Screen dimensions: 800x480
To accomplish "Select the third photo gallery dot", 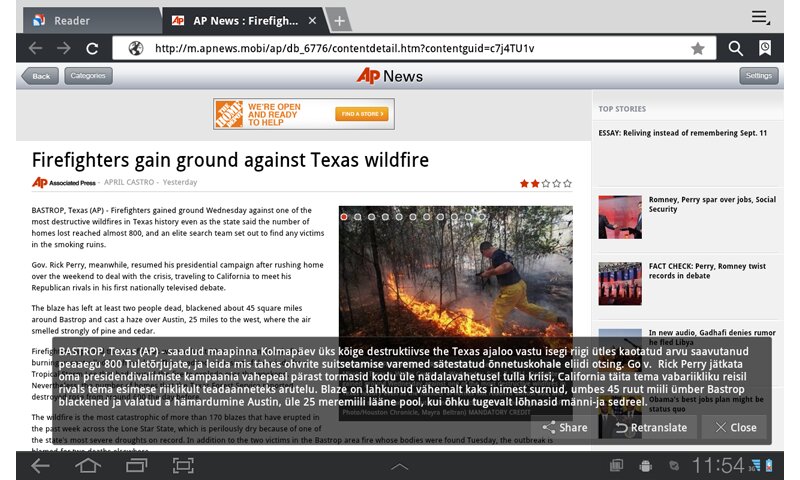I will tap(371, 216).
